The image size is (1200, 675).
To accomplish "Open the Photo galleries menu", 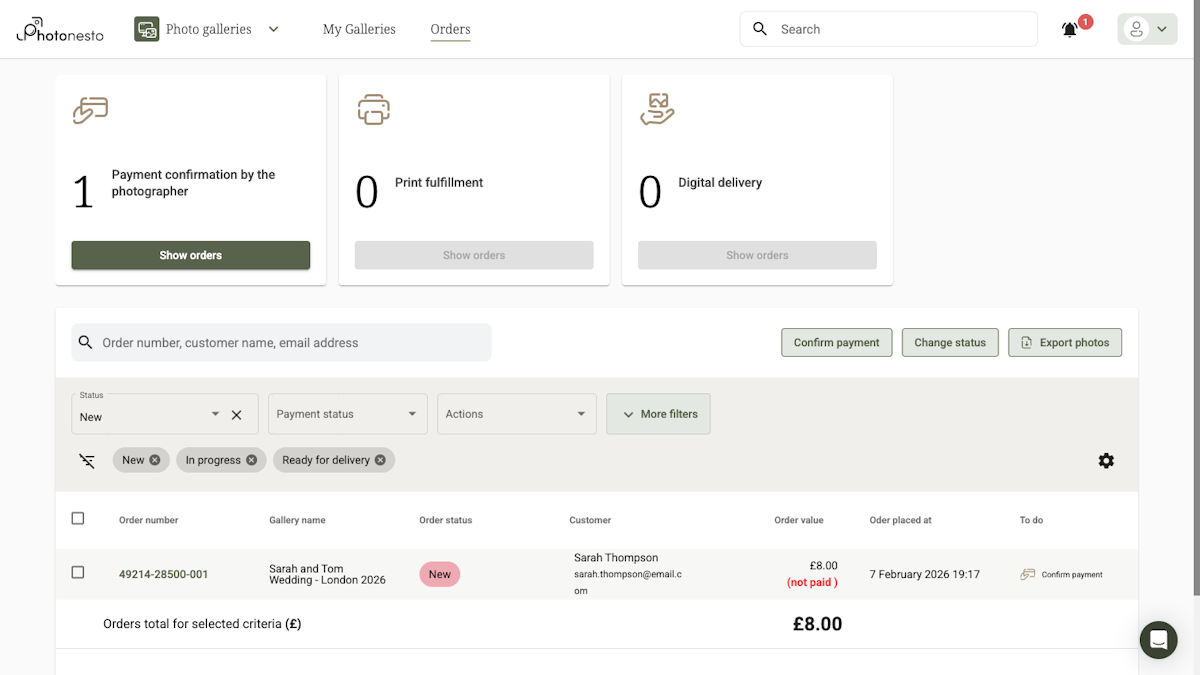I will coord(207,30).
